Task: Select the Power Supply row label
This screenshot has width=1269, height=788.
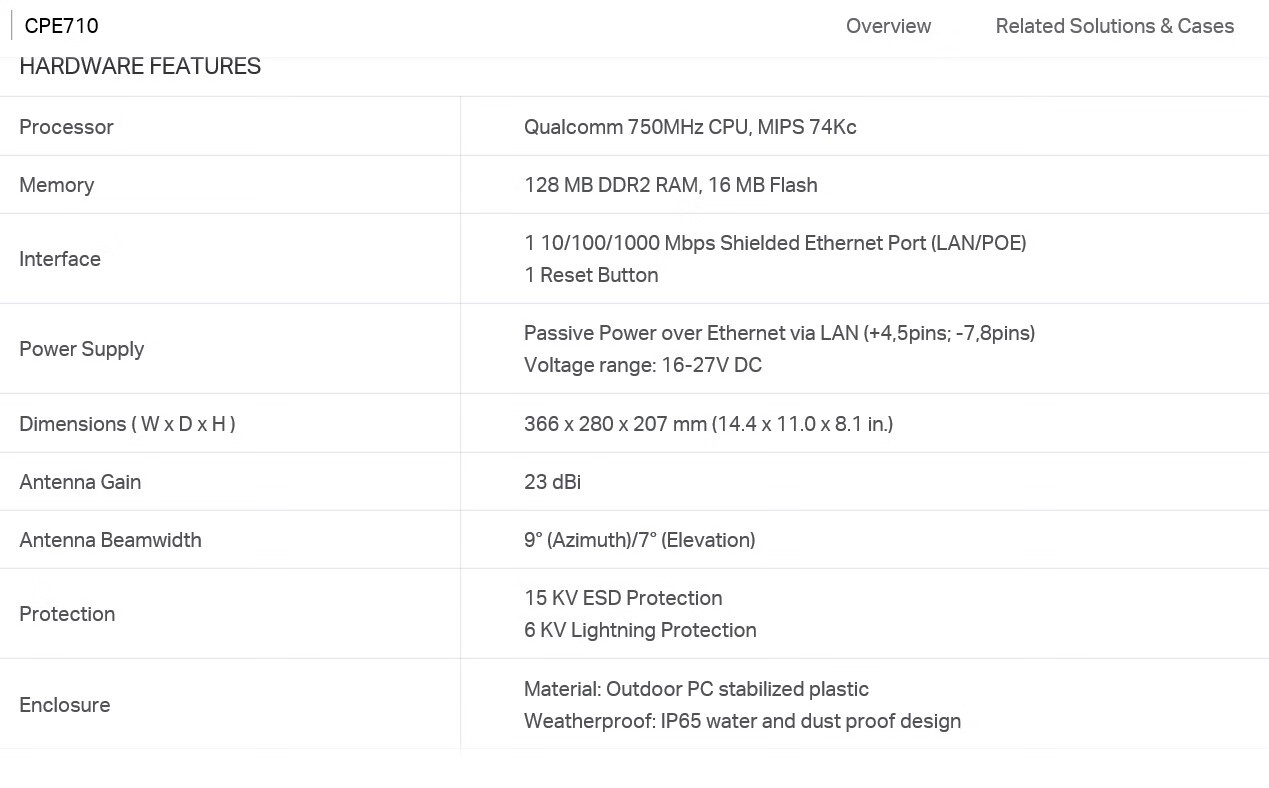Action: [x=82, y=349]
